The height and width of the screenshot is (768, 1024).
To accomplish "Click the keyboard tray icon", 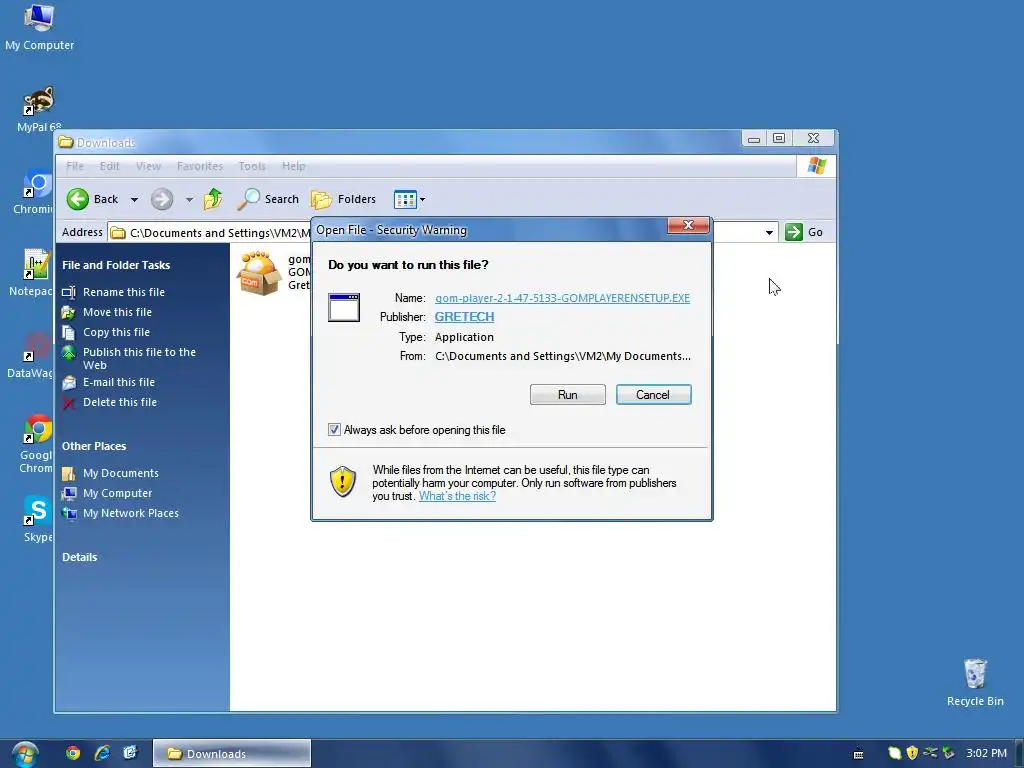I will 859,754.
